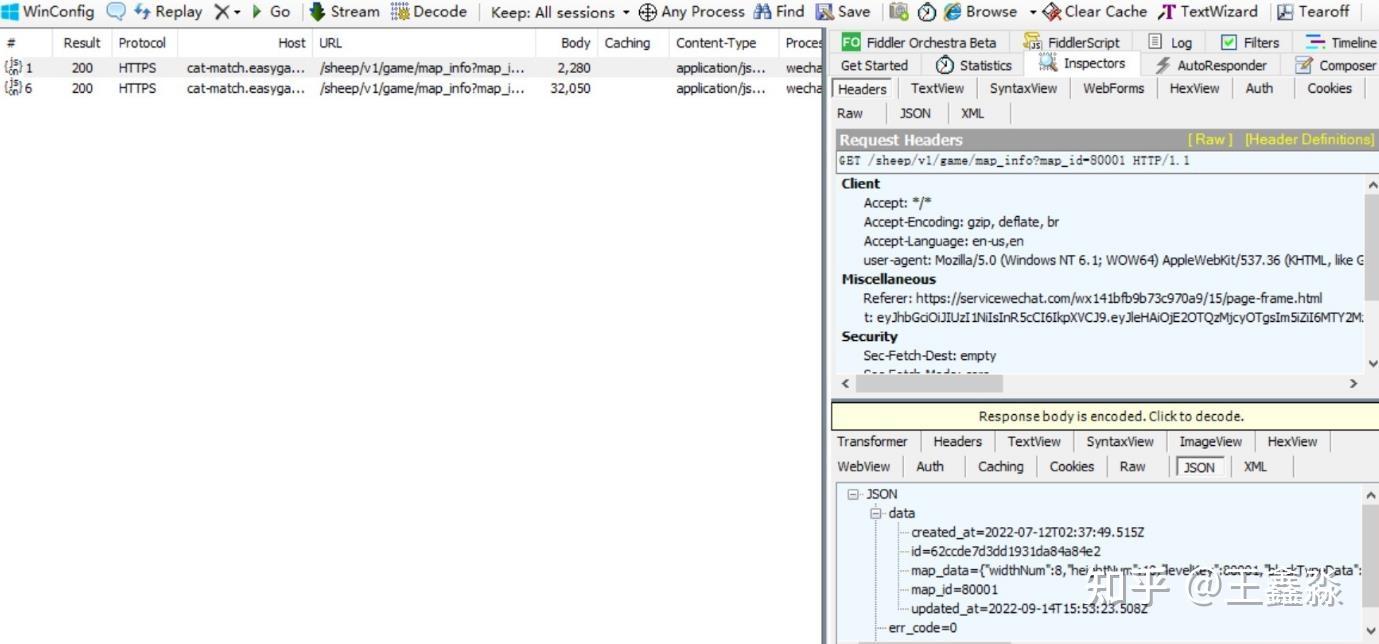The height and width of the screenshot is (644, 1379).
Task: Open the Timeline tab
Action: (x=1341, y=42)
